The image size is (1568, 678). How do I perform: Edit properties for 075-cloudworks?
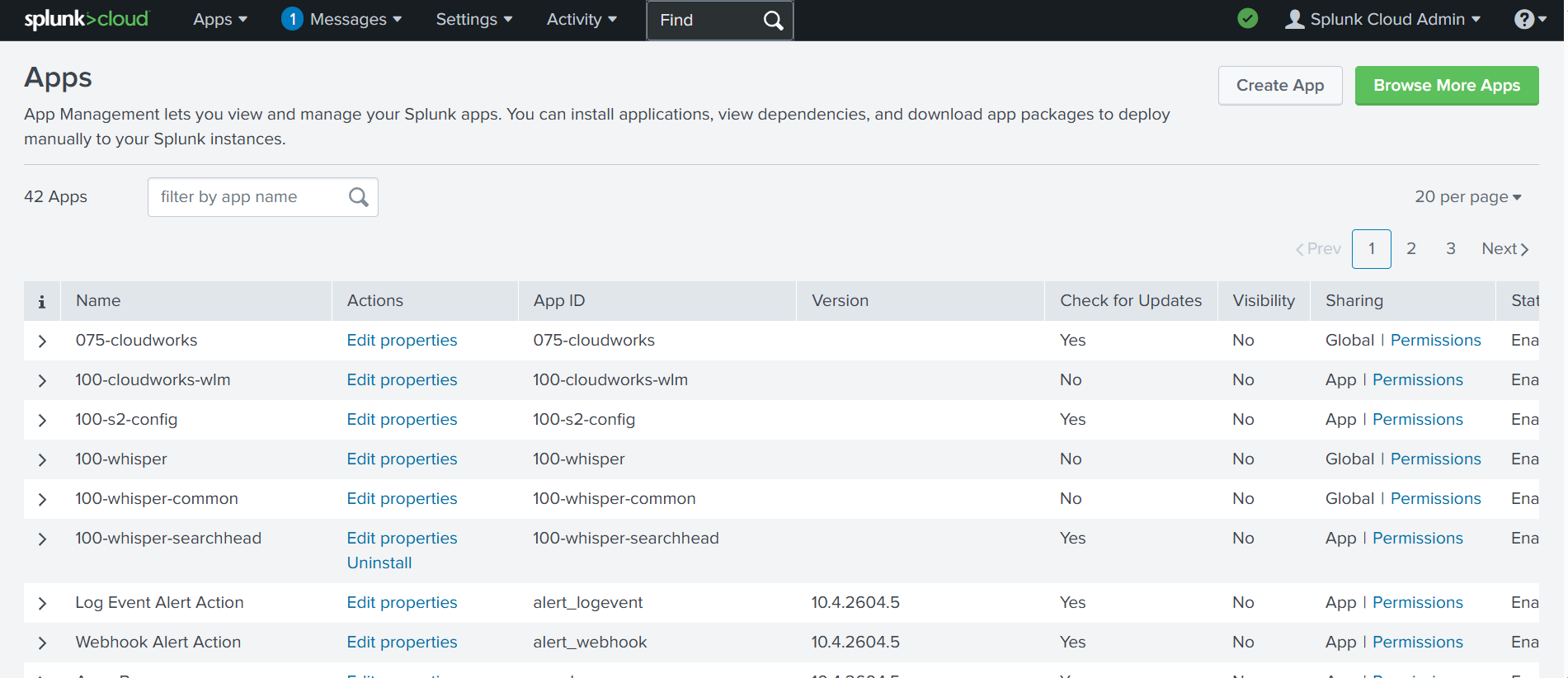(x=402, y=340)
